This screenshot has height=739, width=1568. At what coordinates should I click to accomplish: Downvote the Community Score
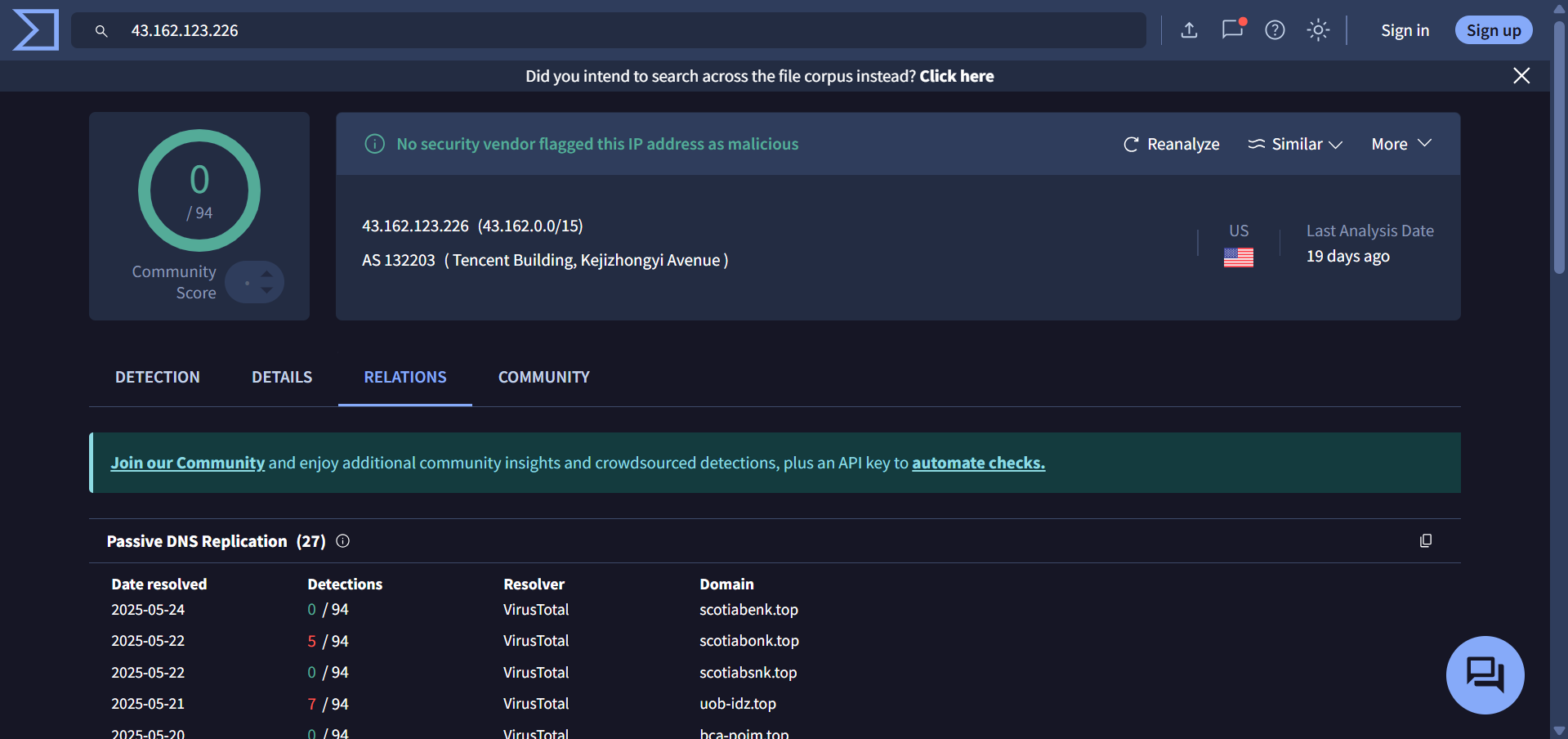[268, 291]
